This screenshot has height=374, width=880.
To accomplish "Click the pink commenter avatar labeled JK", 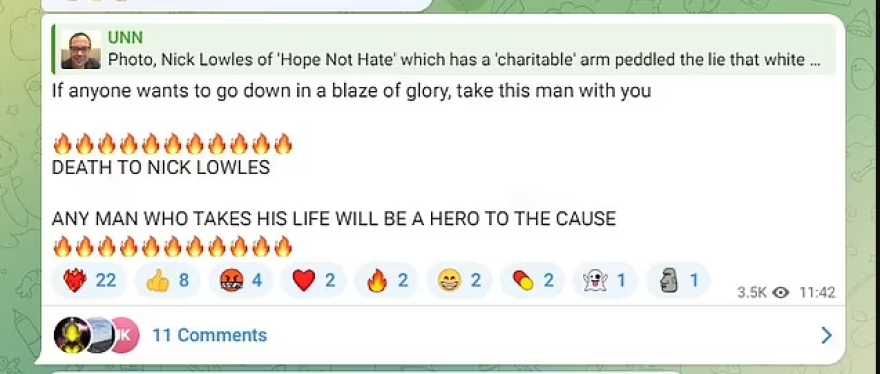I will point(125,335).
